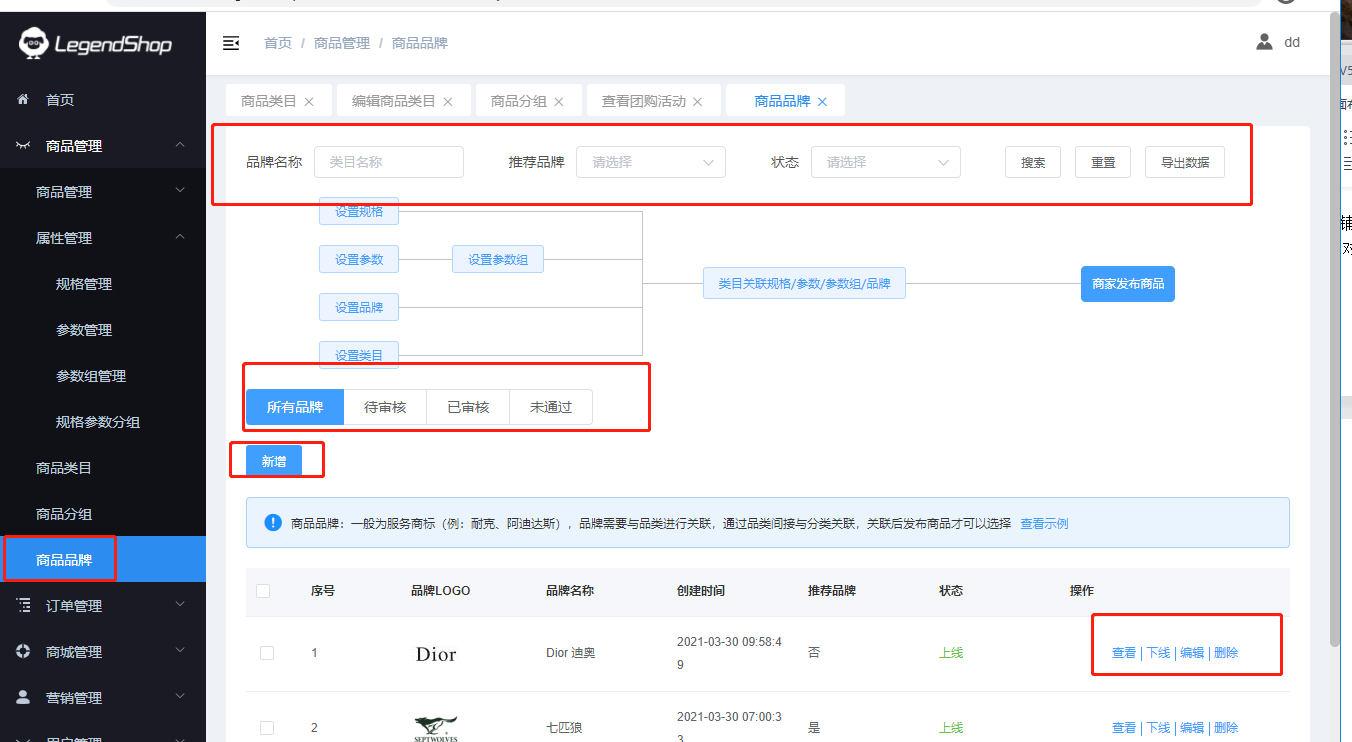Switch to the 待审核 filter tab

tap(385, 407)
